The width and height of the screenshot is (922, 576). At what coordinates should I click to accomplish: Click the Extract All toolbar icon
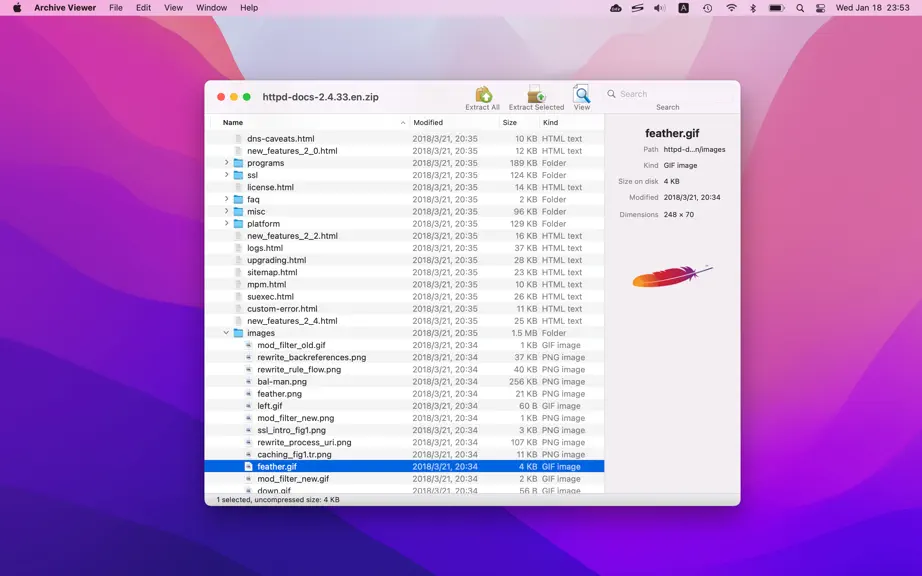point(483,94)
